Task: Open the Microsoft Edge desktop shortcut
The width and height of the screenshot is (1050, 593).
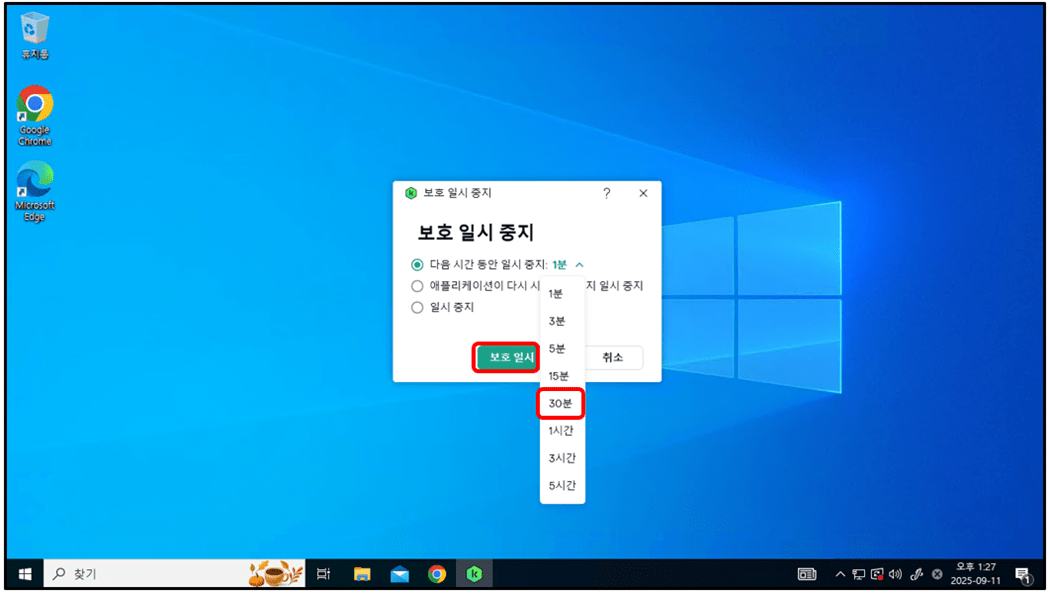Action: tap(35, 190)
